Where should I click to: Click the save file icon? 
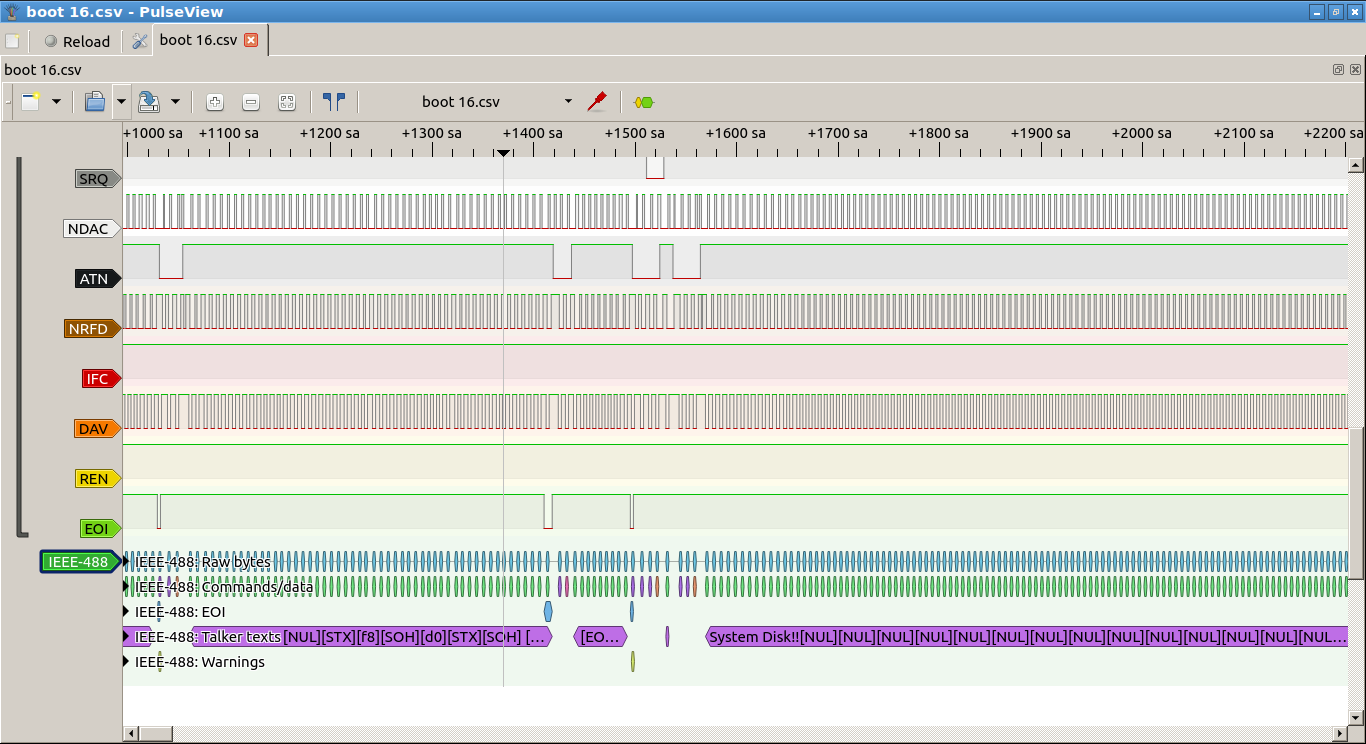148,102
